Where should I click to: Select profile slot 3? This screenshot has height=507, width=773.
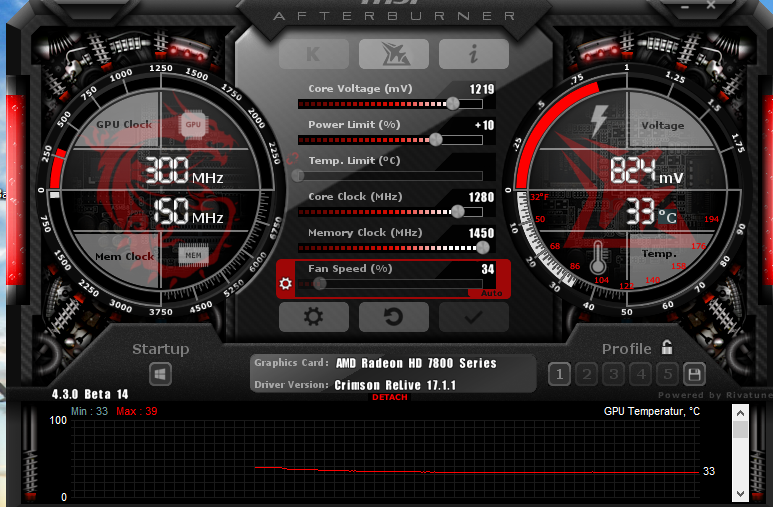pyautogui.click(x=613, y=374)
